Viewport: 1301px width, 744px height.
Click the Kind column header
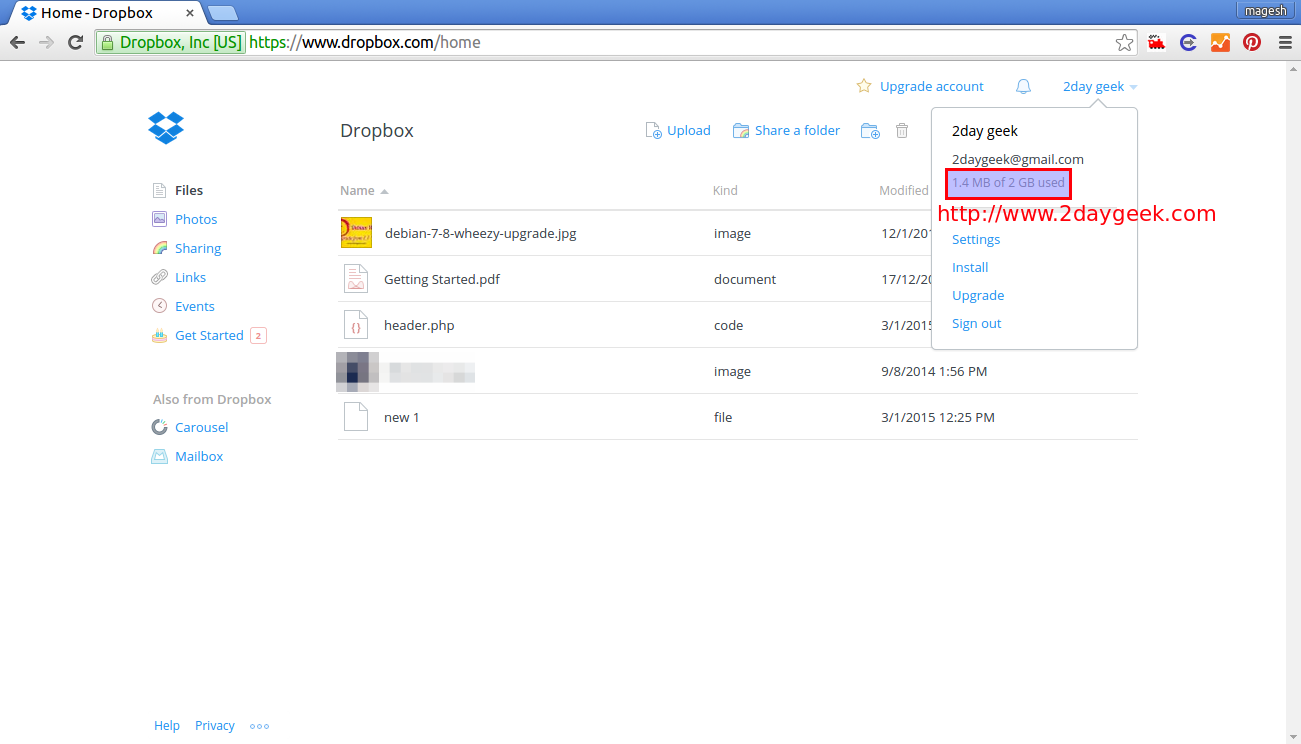pos(725,190)
